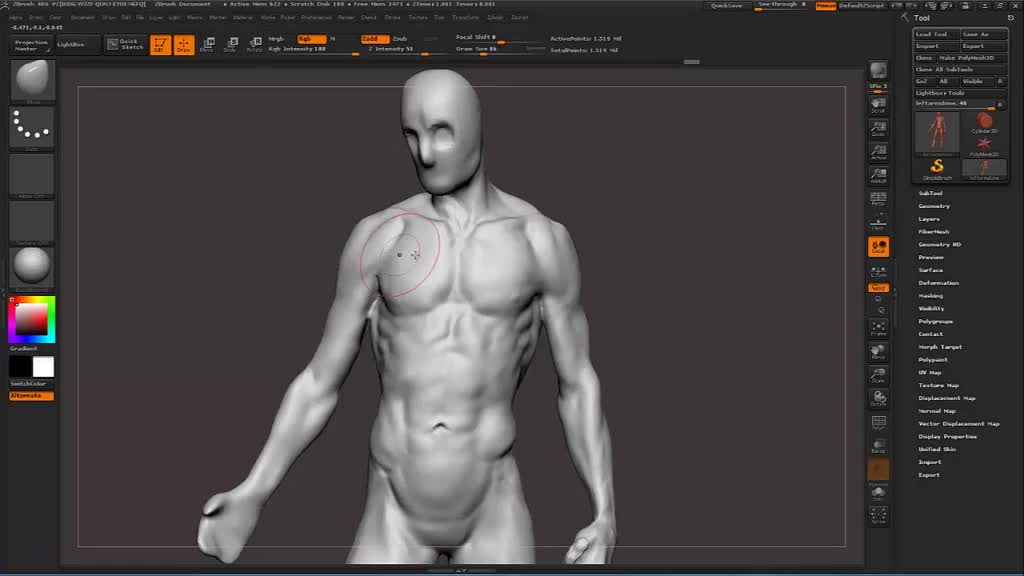1024x576 pixels.
Task: Toggle Zadd sculpt mode
Action: (374, 39)
